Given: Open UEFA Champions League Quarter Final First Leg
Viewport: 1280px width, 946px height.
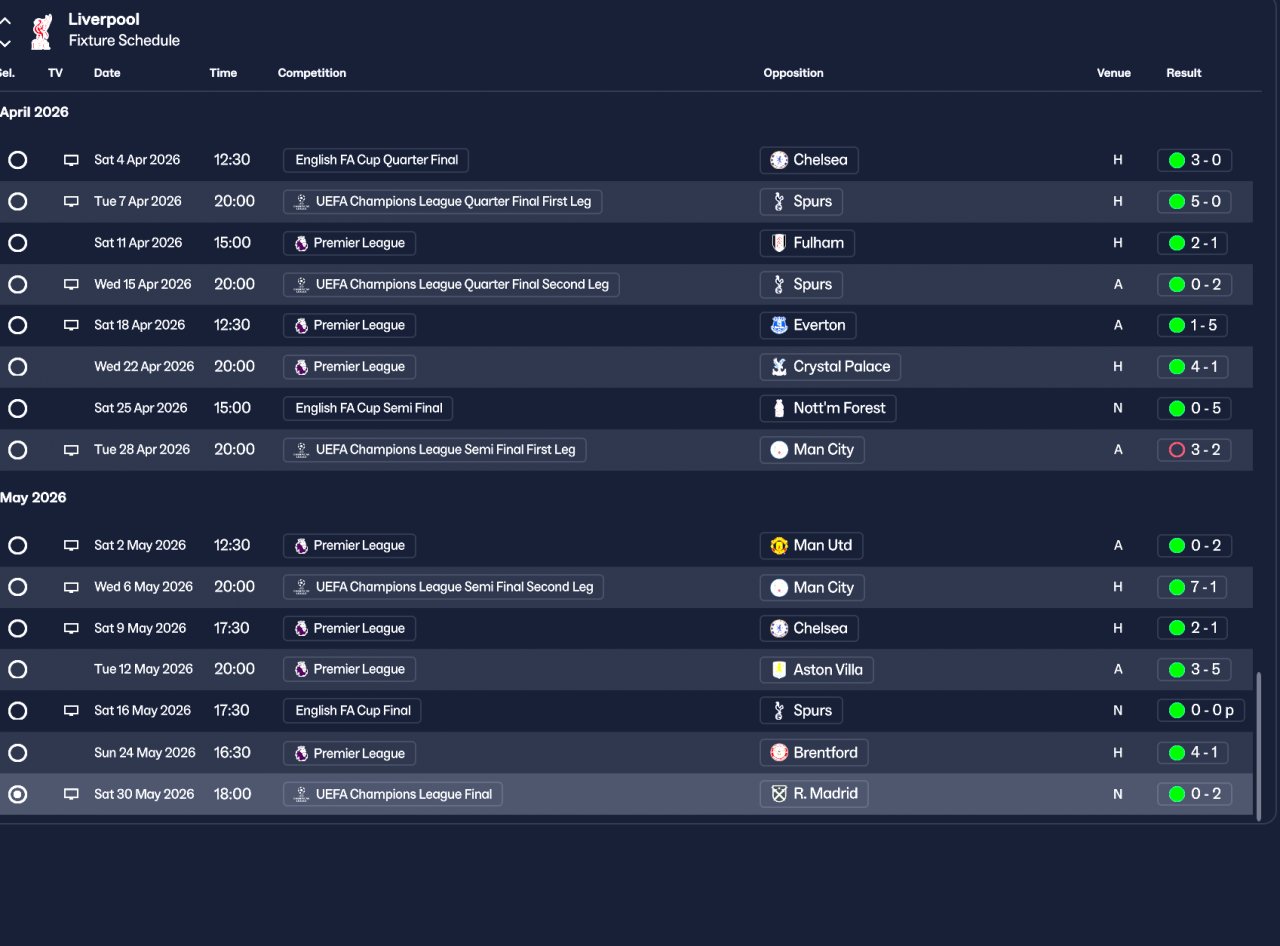Looking at the screenshot, I should point(443,201).
